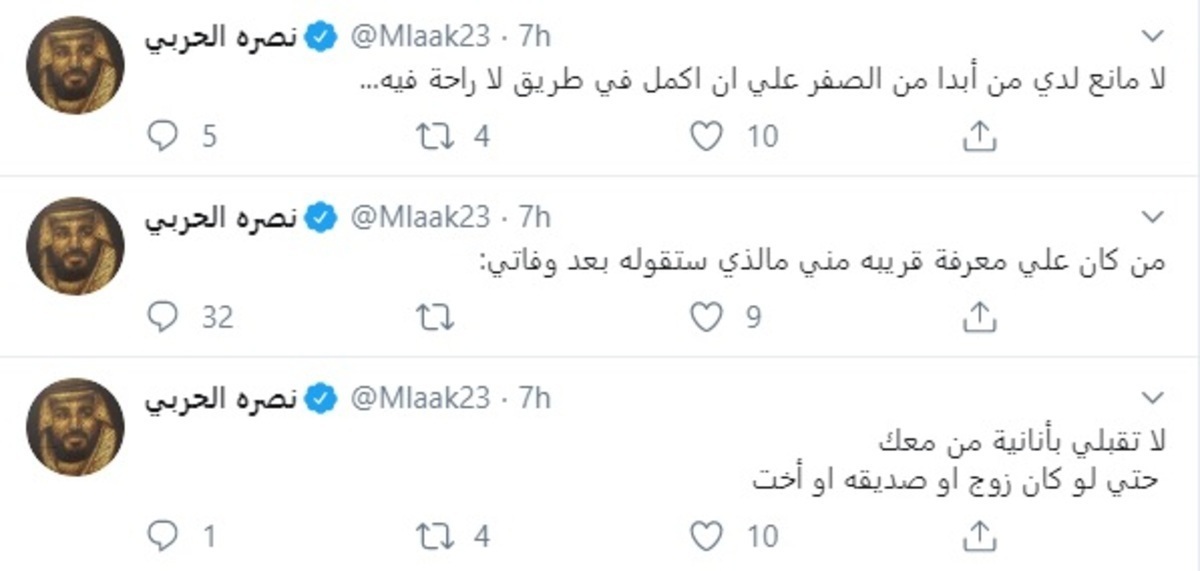1200x571 pixels.
Task: Retweet the first tweet with 4 retweets
Action: (434, 136)
